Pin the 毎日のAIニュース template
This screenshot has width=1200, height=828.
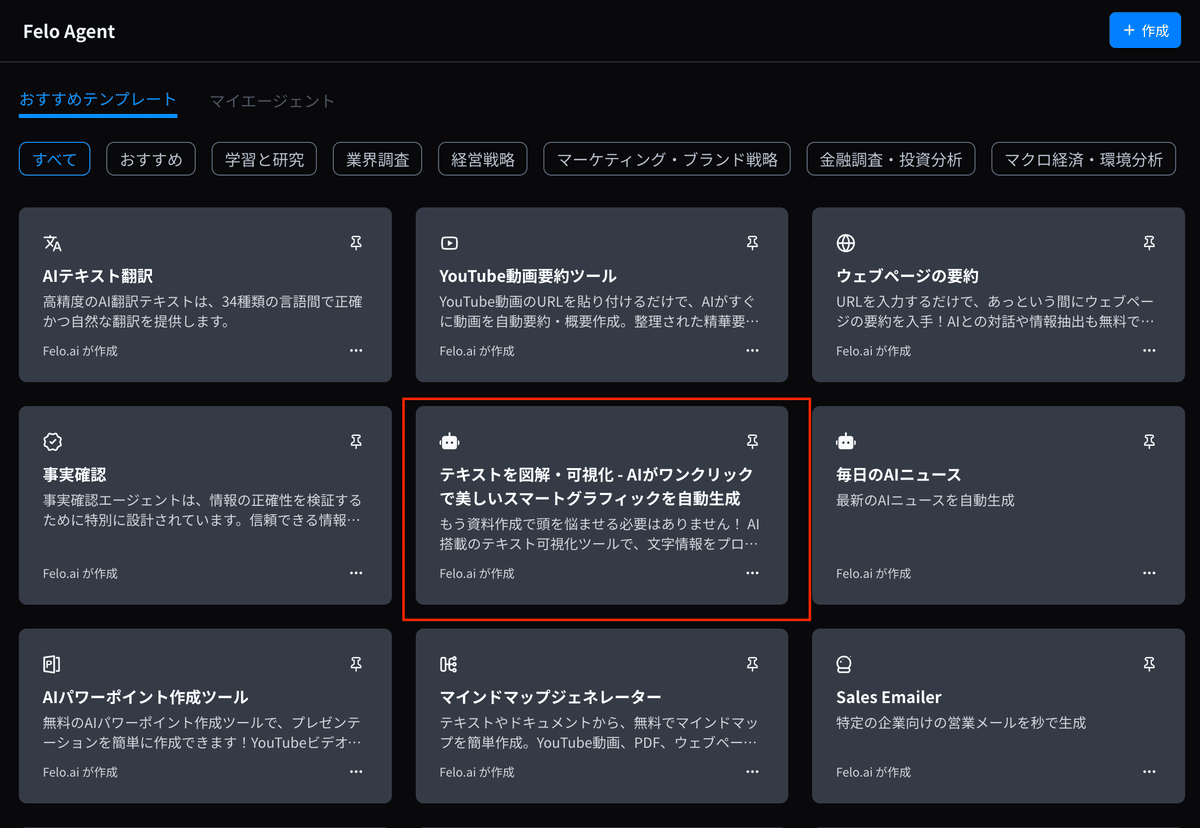pyautogui.click(x=1149, y=440)
